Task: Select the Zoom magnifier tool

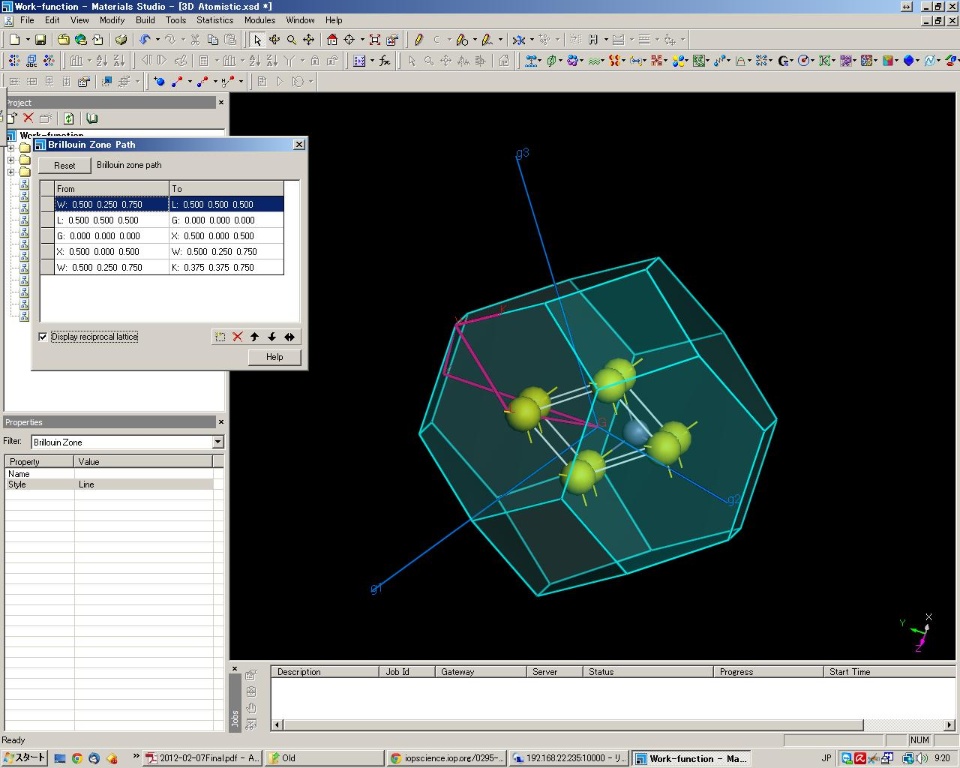Action: pyautogui.click(x=291, y=40)
